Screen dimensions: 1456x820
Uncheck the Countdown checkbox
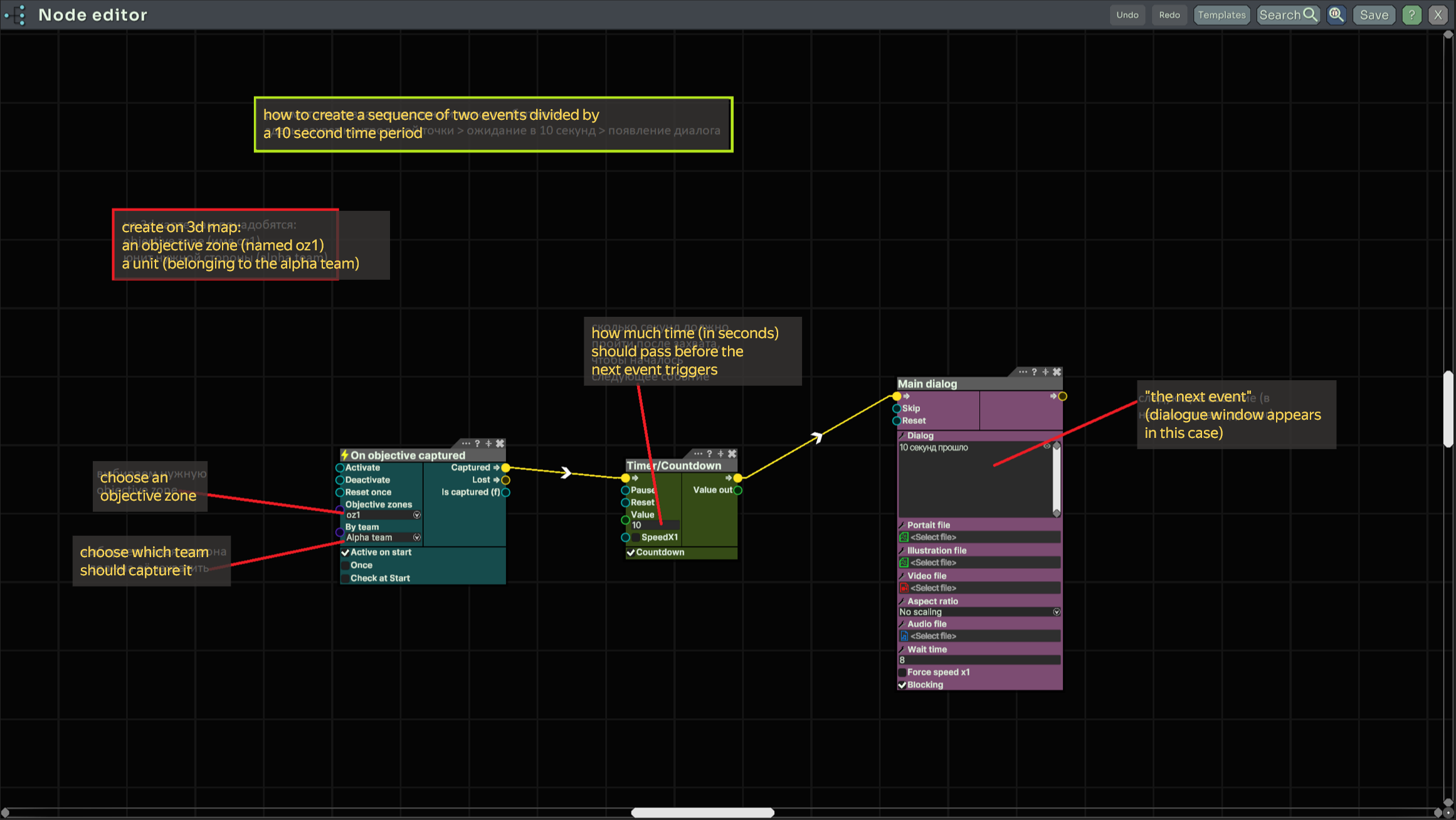[631, 553]
